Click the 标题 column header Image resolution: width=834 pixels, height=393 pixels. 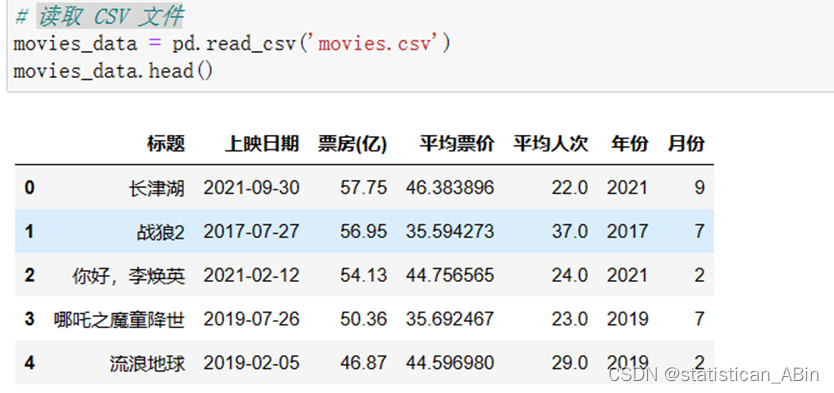pos(166,144)
